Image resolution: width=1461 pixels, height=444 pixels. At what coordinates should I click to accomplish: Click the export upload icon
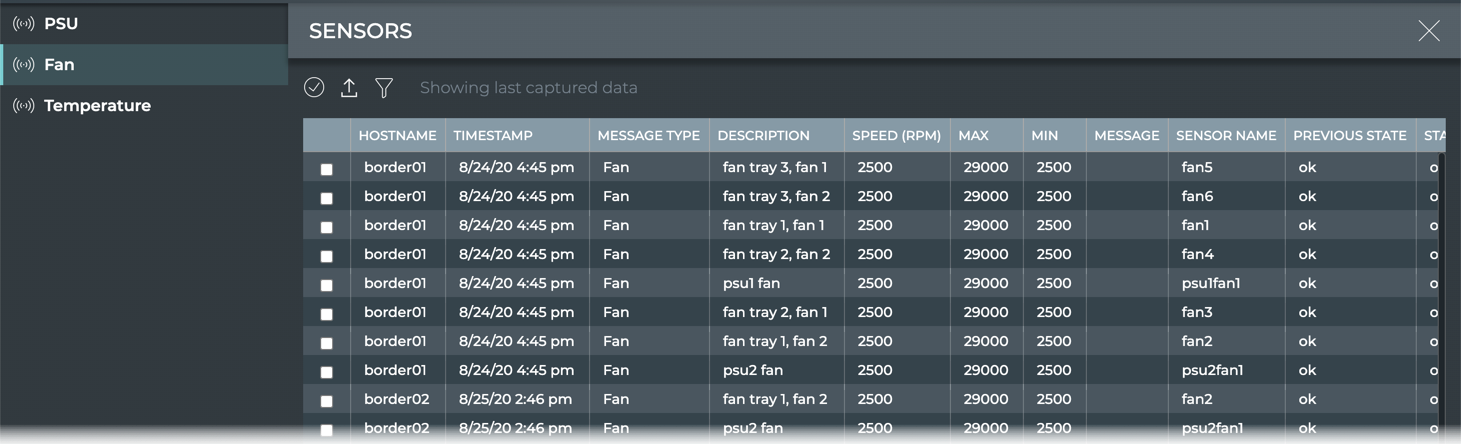point(349,88)
